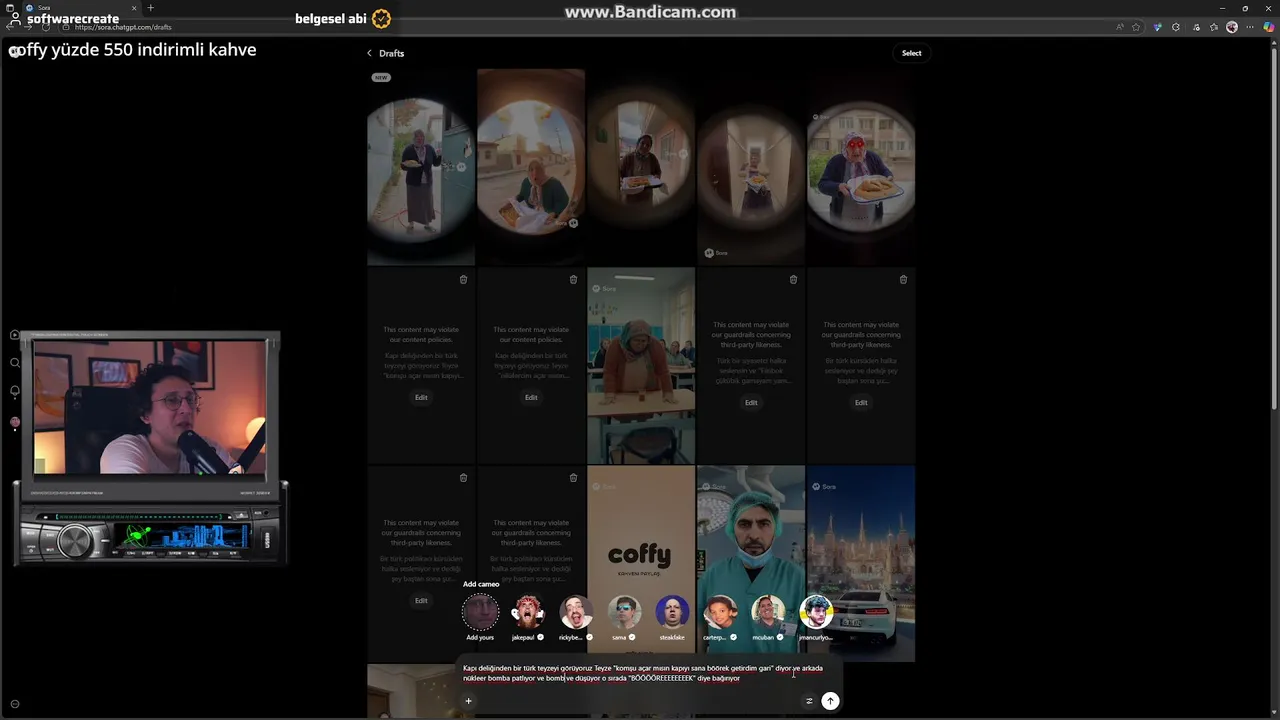Open the red-eyed woman peephole draft
This screenshot has height=720, width=1280.
pos(861,167)
